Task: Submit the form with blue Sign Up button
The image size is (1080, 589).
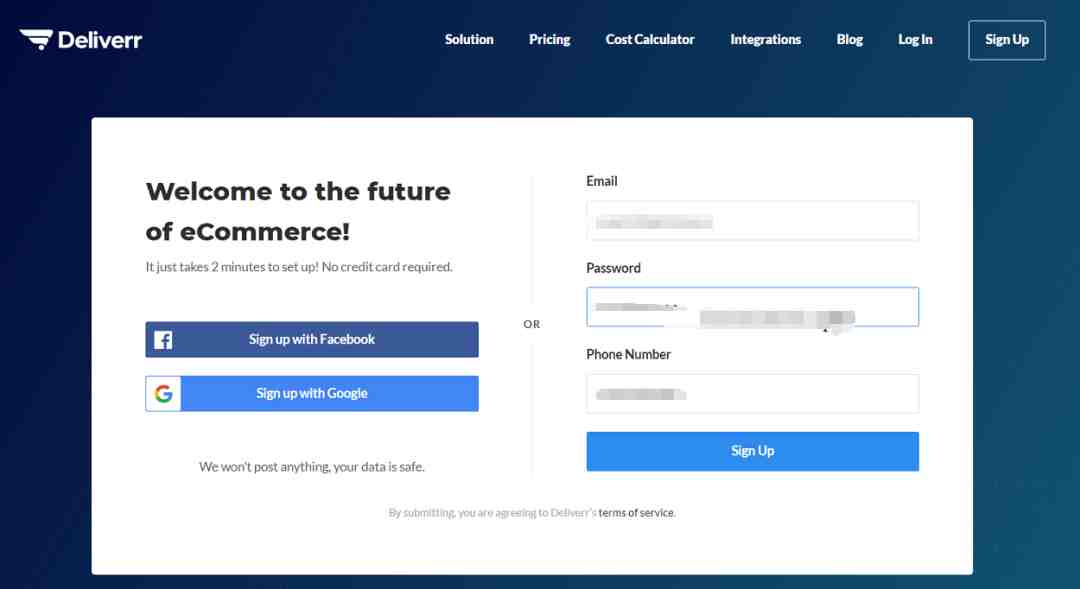Action: (752, 451)
